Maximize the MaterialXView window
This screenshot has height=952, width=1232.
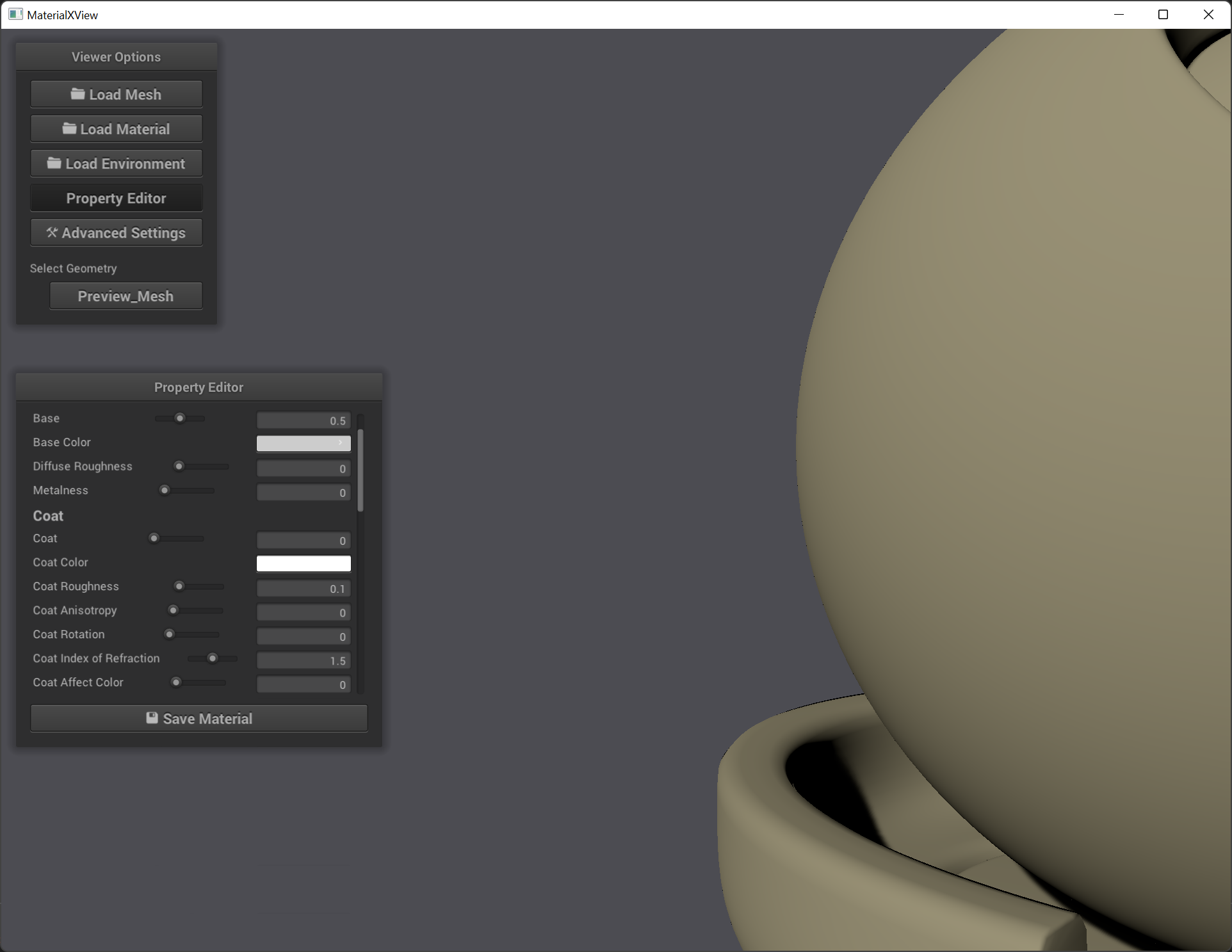pyautogui.click(x=1163, y=14)
